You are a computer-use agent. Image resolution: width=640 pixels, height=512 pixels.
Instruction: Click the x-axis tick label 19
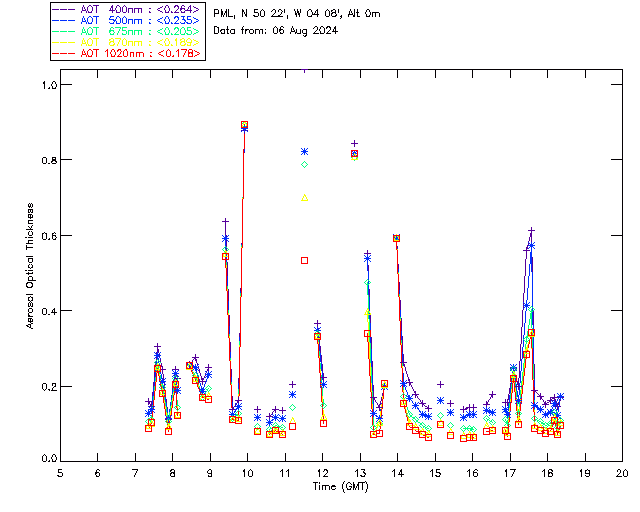click(585, 473)
